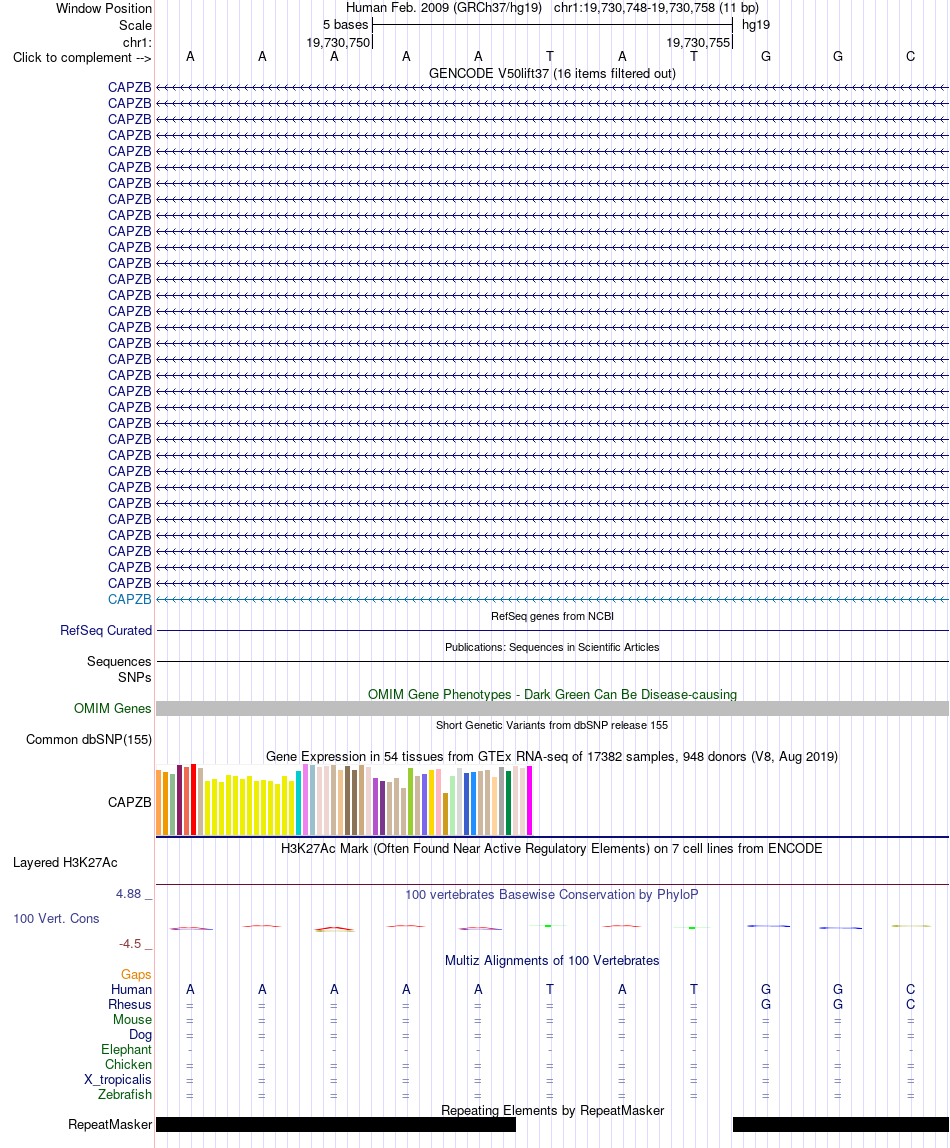The image size is (950, 1148).
Task: Open Publications: Sequences in Scientific Articles title
Action: click(552, 647)
